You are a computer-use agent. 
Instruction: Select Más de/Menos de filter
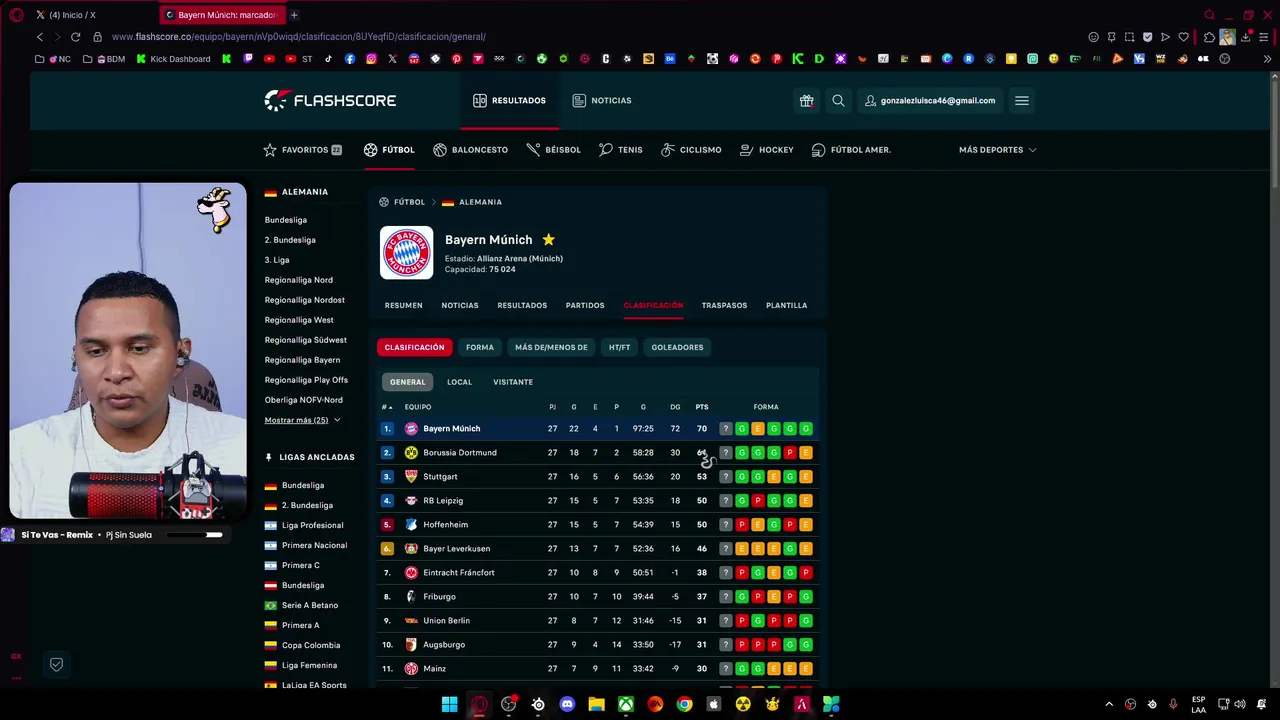[x=551, y=347]
